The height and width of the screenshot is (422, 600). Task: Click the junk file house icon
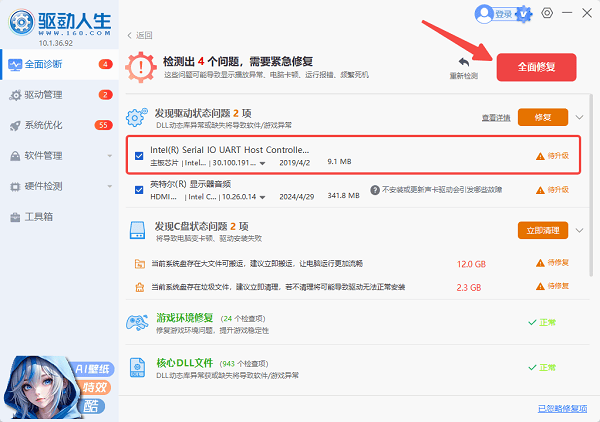tap(140, 287)
